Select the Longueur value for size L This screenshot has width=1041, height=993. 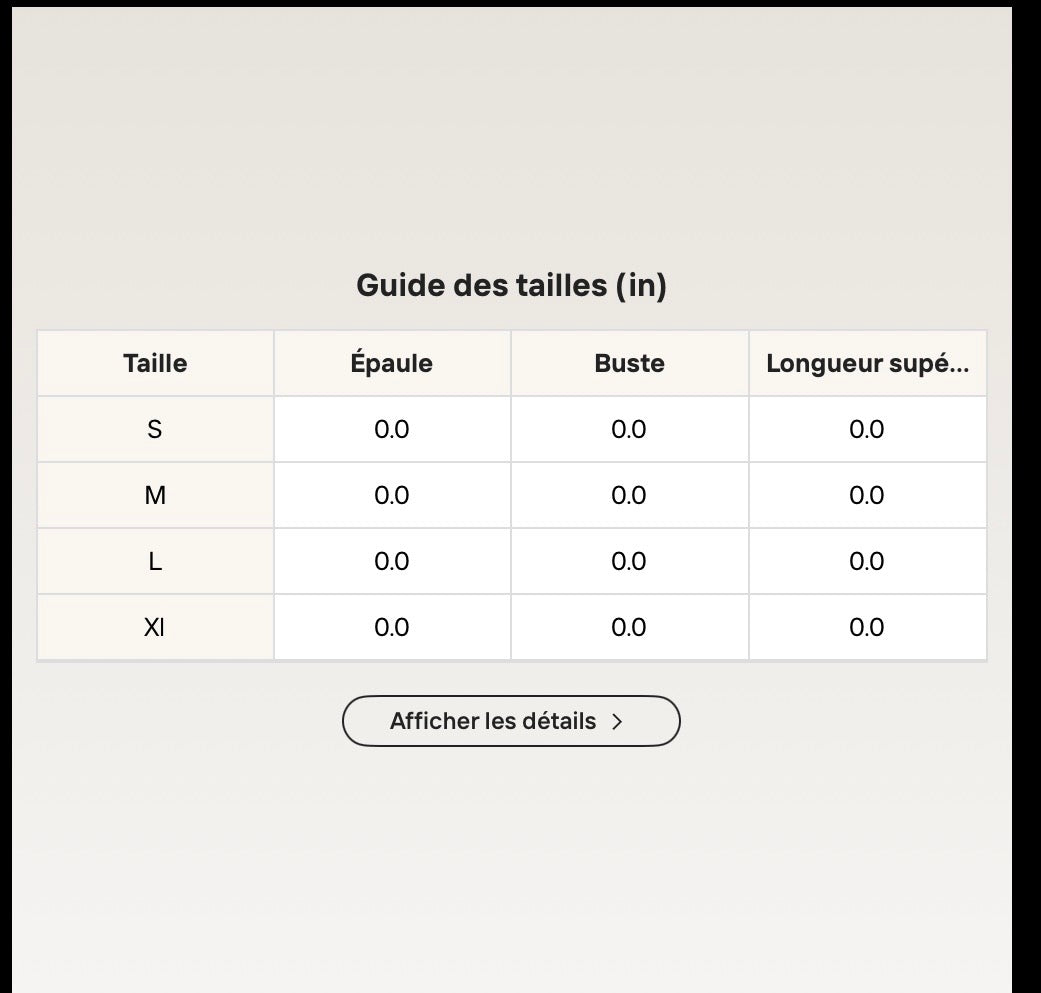point(867,561)
